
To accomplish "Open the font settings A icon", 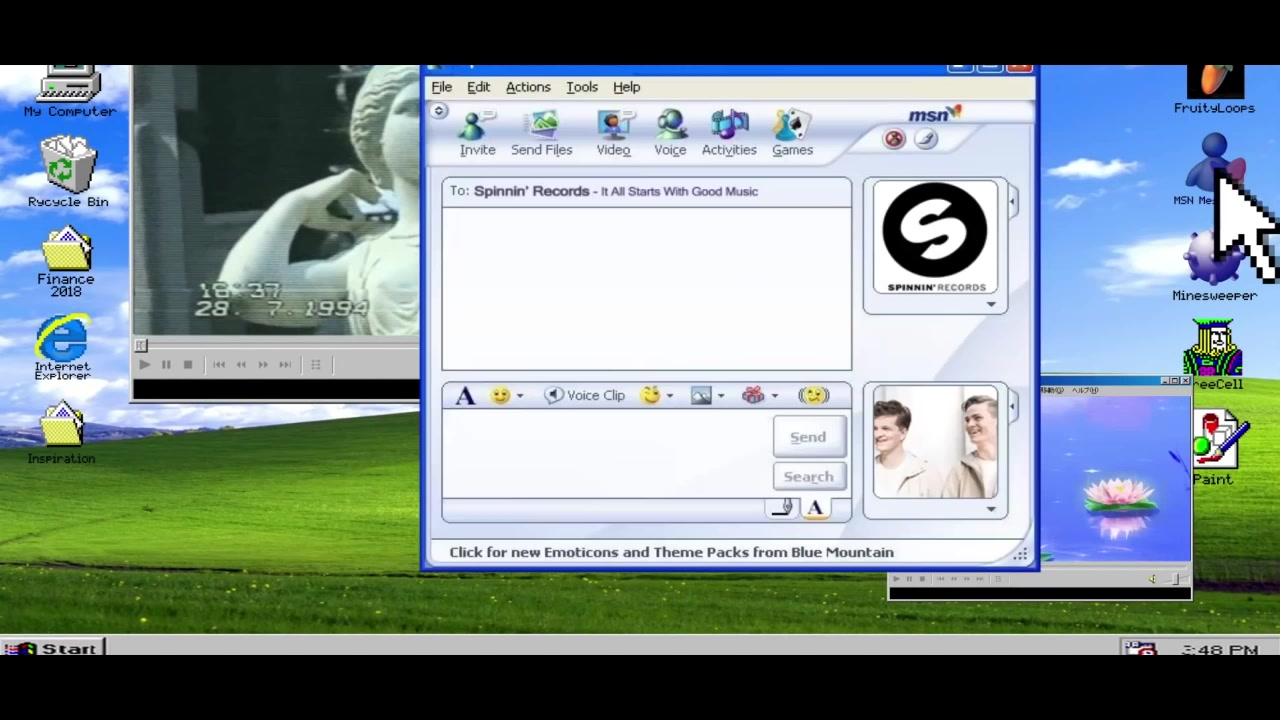I will click(x=464, y=396).
